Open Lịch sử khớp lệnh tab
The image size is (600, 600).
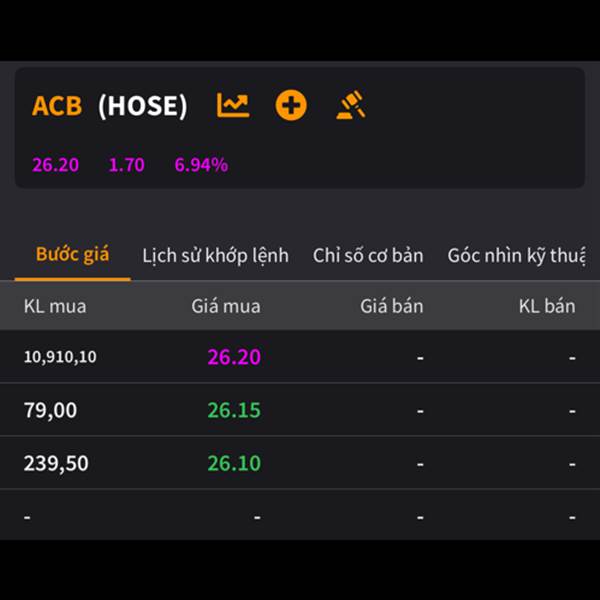point(215,256)
